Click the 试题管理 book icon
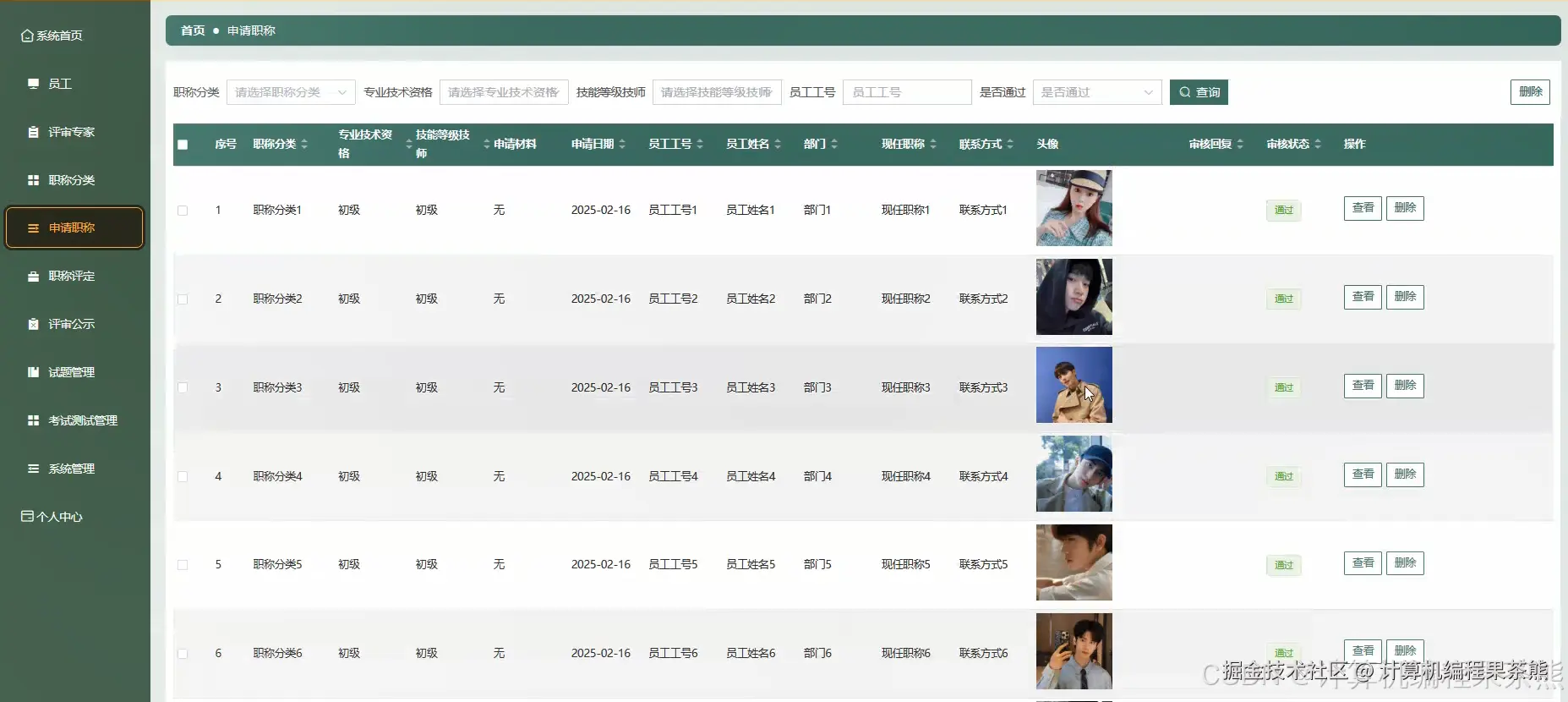Screen dimensions: 1568x702 (33, 372)
